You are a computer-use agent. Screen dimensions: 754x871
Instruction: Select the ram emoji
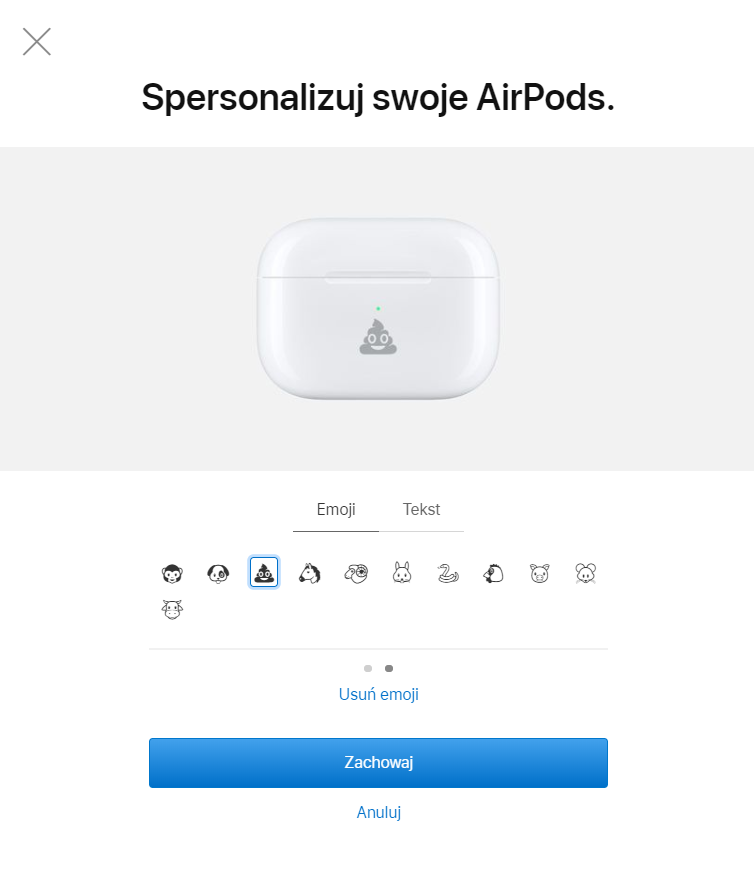[x=356, y=573]
